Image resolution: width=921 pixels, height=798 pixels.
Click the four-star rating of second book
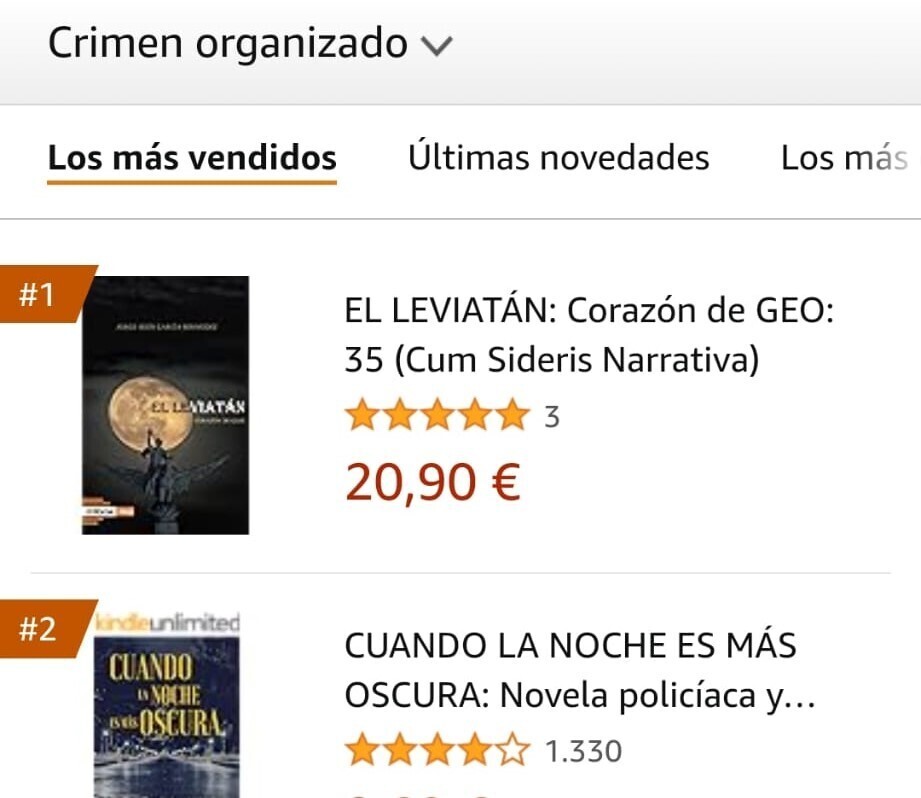(438, 750)
